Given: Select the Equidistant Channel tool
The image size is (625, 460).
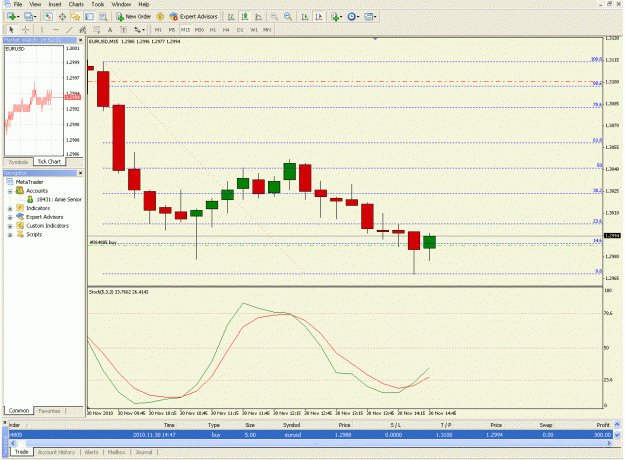Looking at the screenshot, I should [83, 29].
